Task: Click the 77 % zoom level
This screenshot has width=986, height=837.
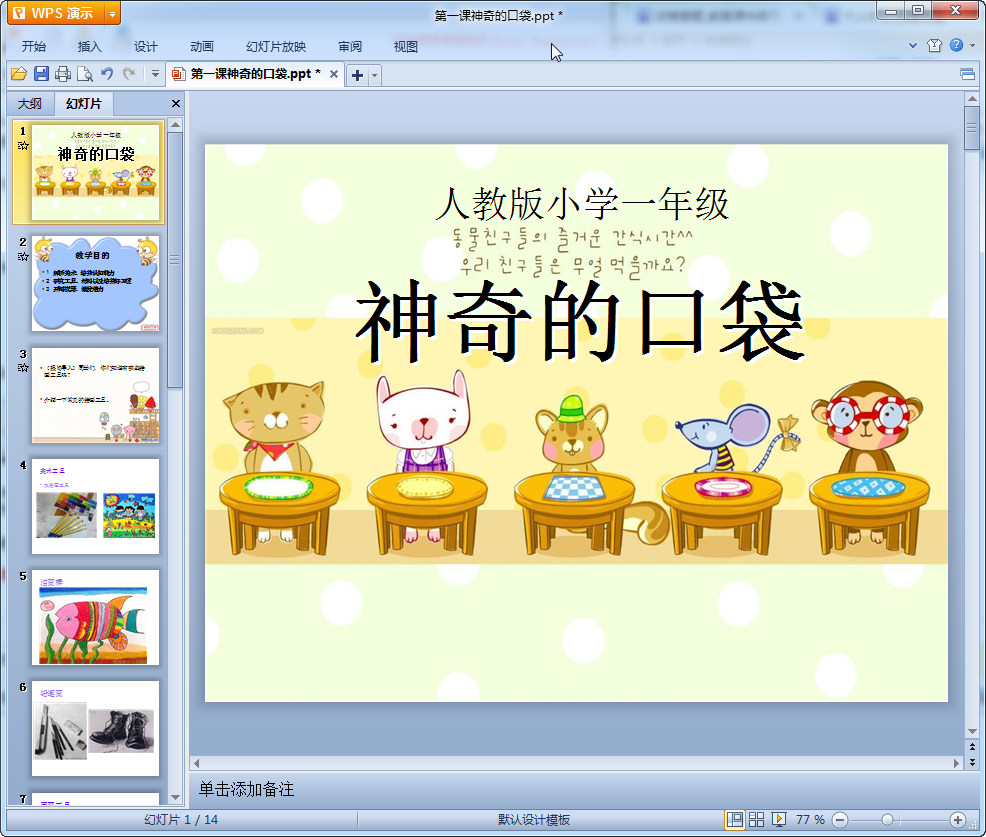Action: pyautogui.click(x=810, y=820)
